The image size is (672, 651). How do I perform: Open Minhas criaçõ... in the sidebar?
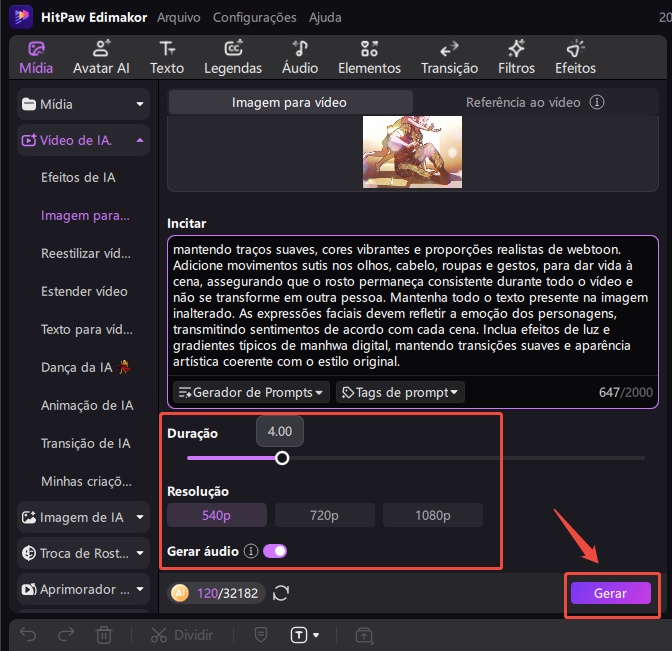click(86, 481)
